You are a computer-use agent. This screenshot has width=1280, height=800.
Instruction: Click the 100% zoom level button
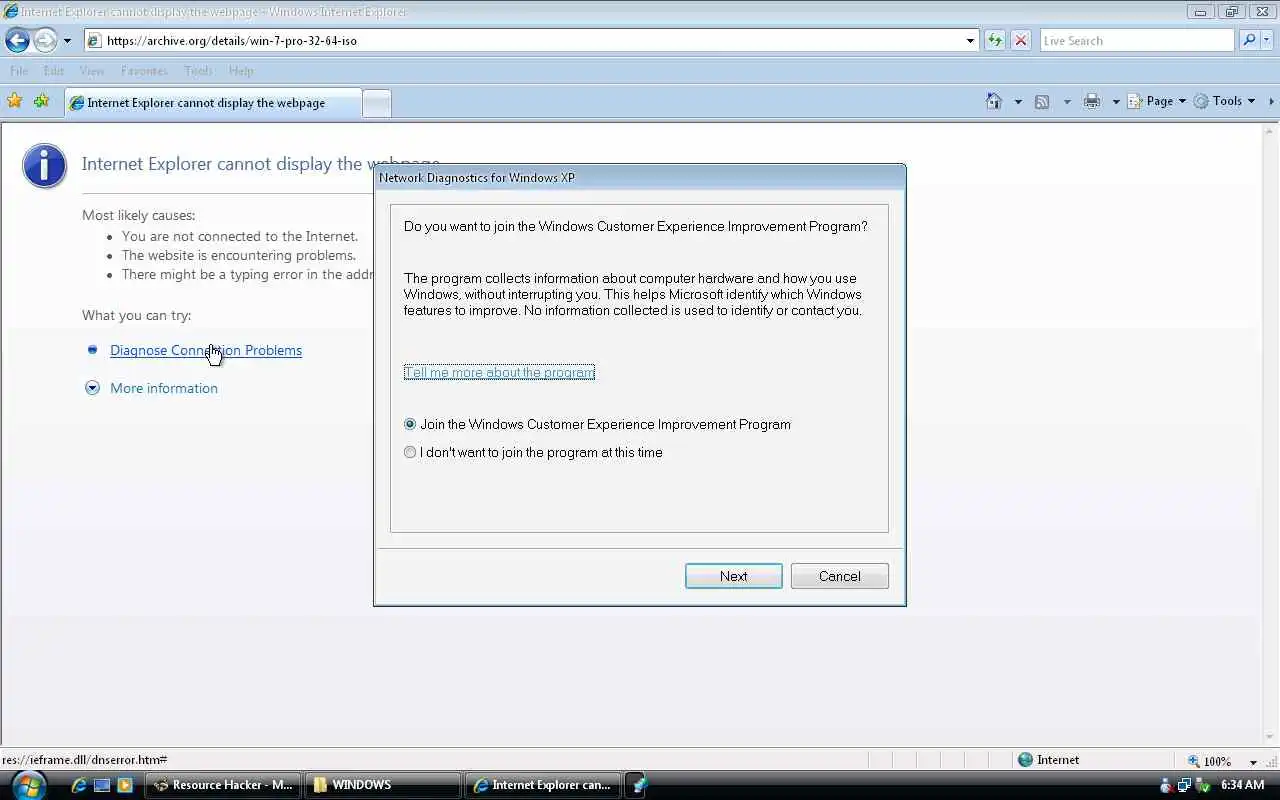[x=1211, y=761]
